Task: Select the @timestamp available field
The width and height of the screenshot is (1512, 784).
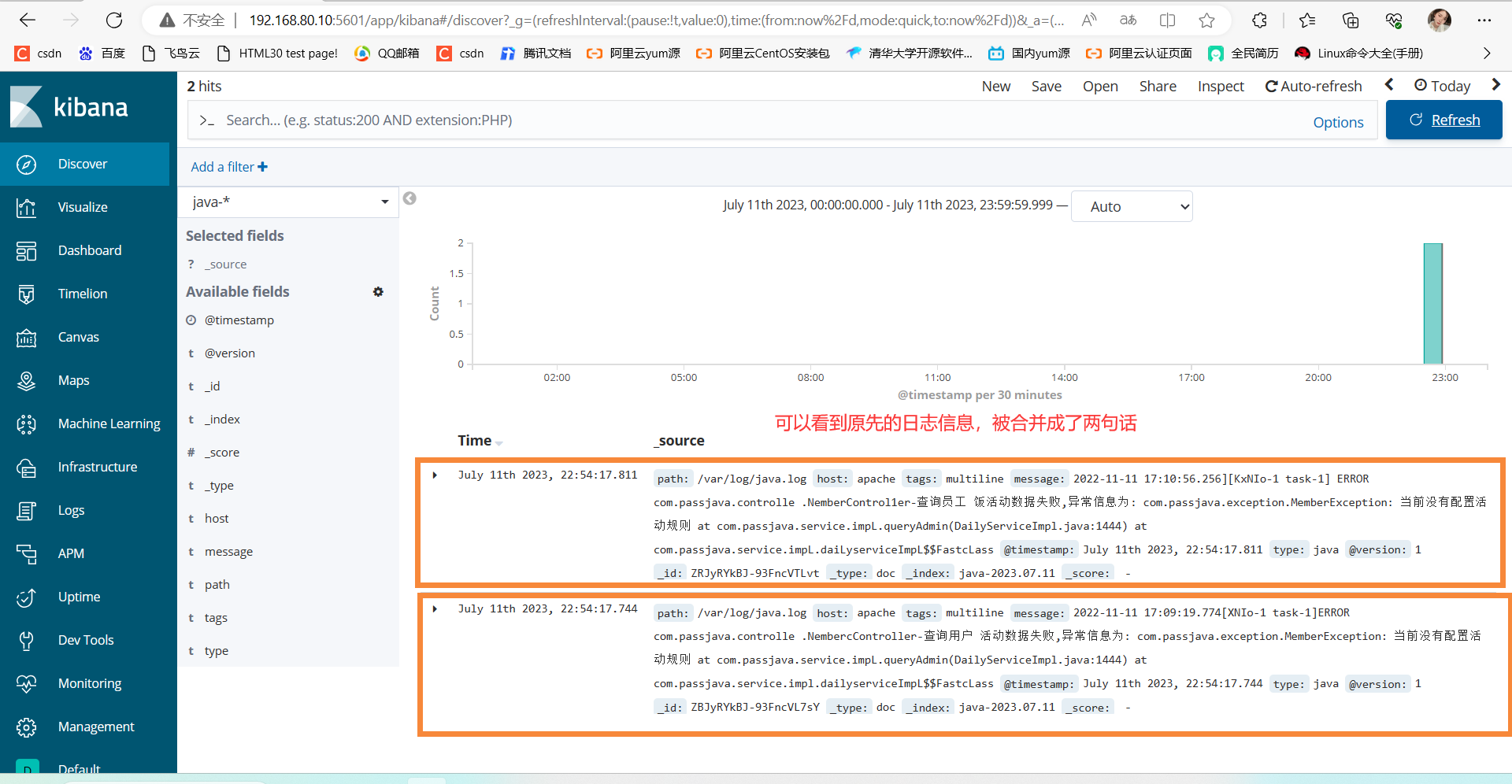Action: tap(239, 320)
